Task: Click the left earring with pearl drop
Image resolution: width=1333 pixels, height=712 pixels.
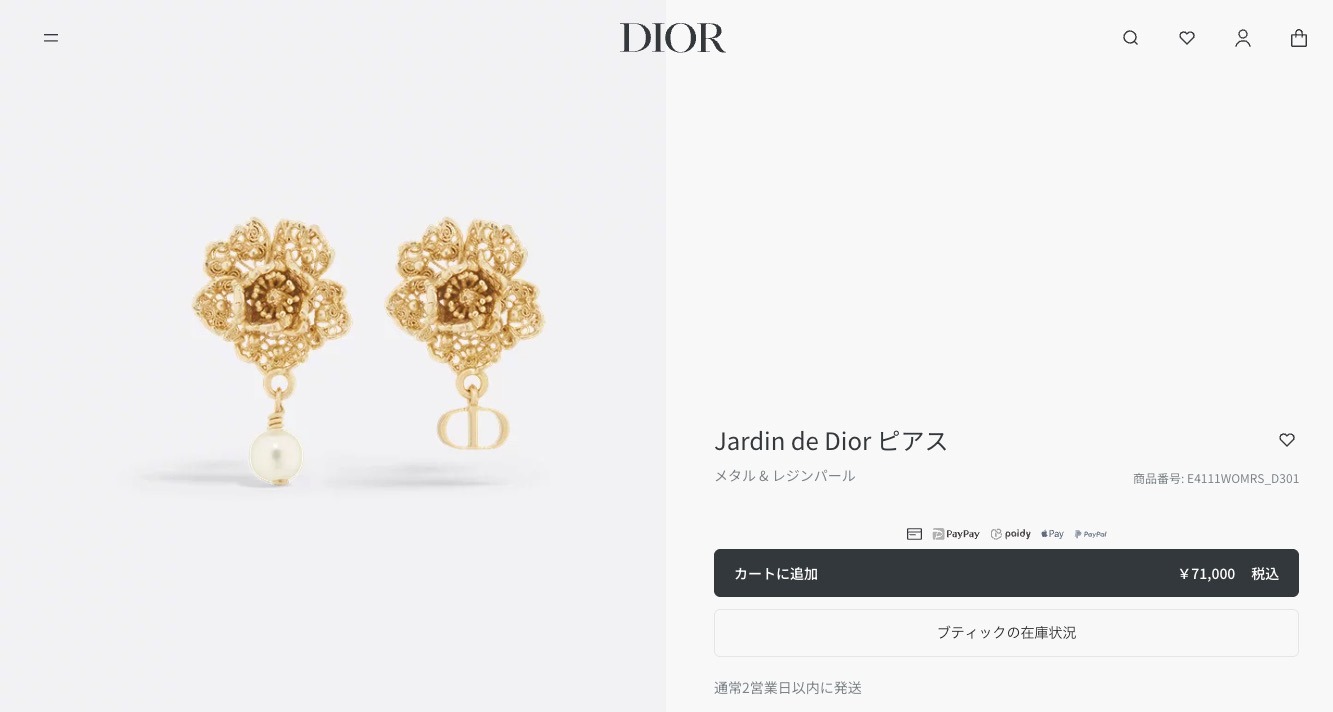Action: pos(273,350)
